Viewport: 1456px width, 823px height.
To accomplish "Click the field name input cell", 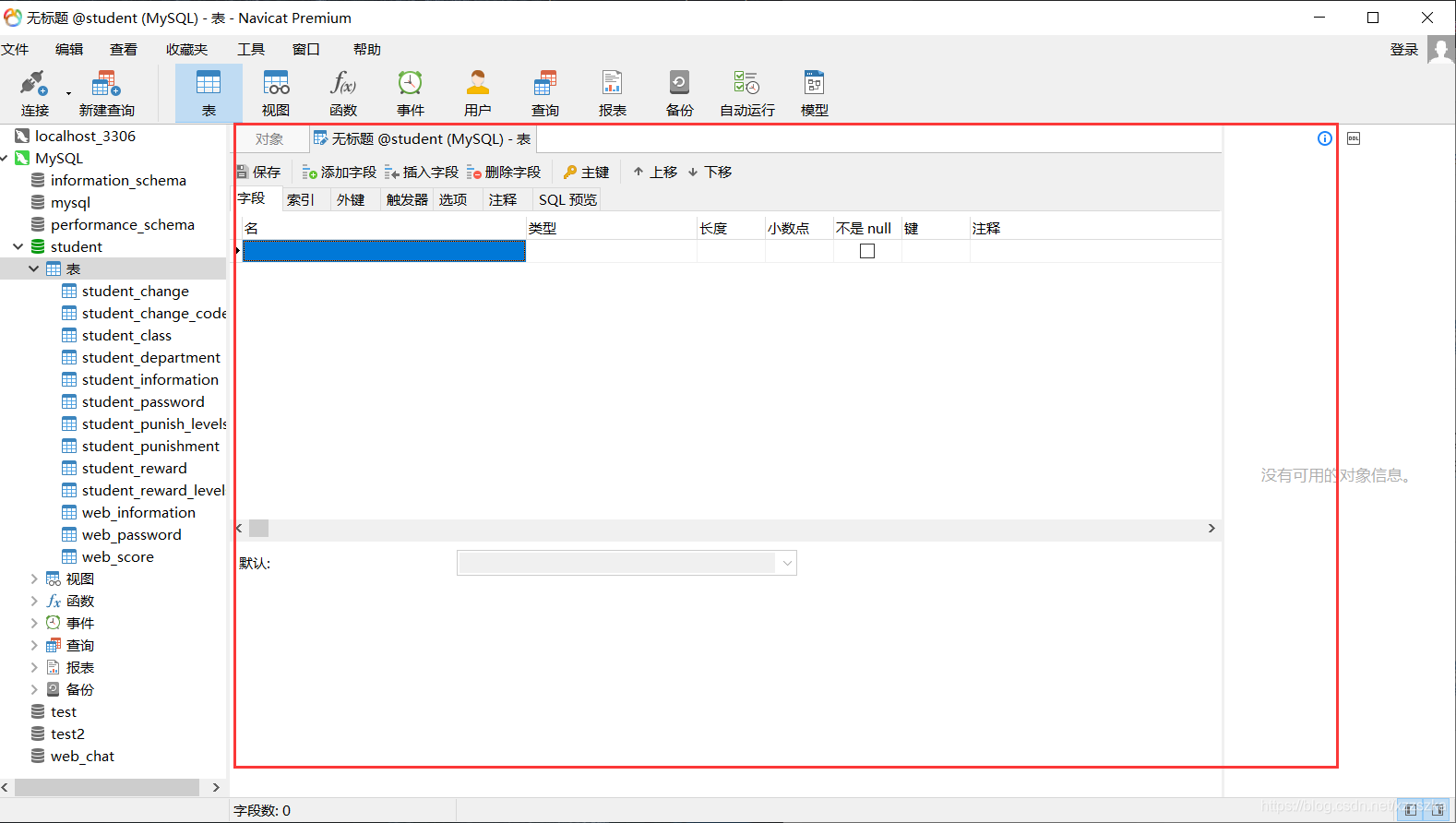I will point(384,251).
